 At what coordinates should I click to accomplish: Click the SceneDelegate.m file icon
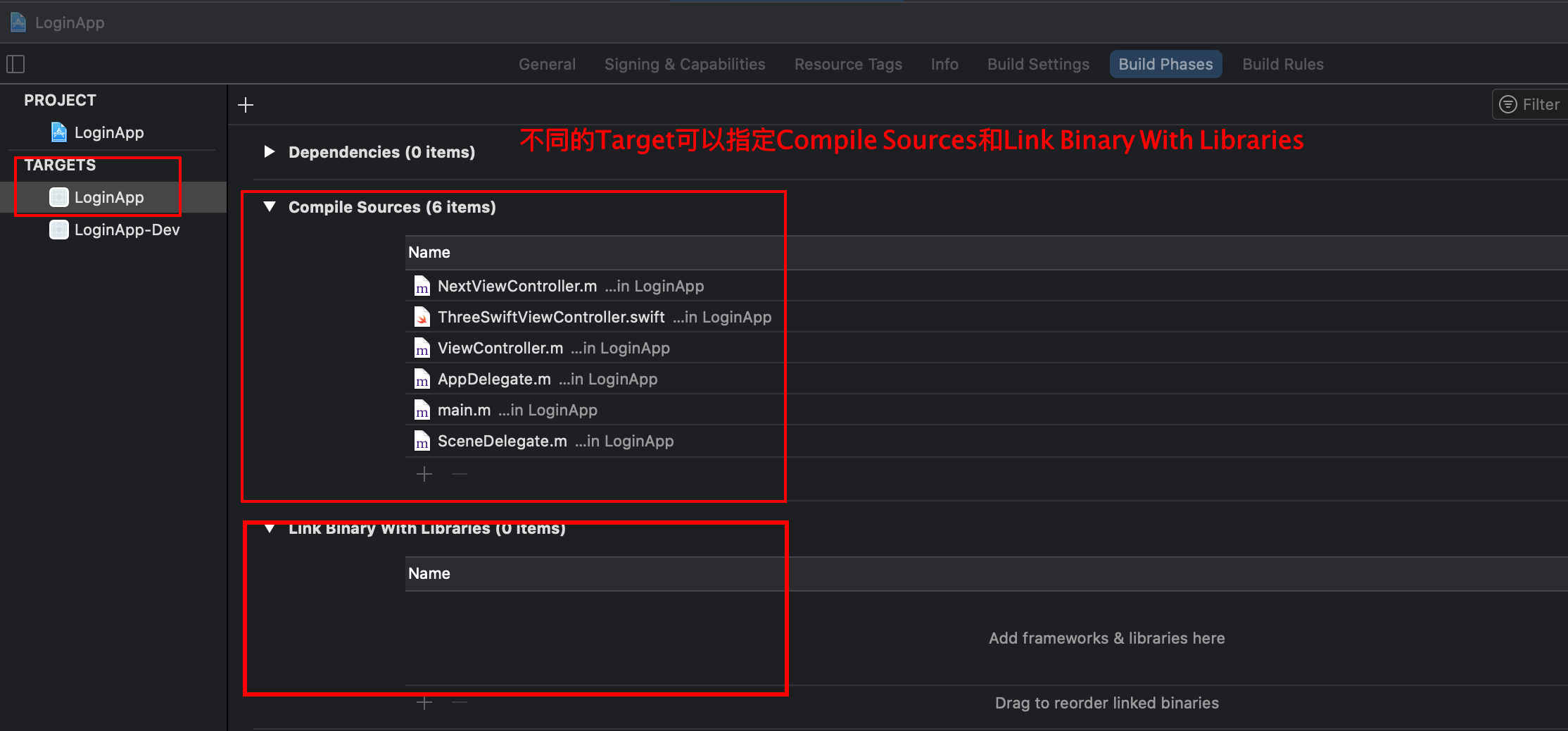point(422,441)
